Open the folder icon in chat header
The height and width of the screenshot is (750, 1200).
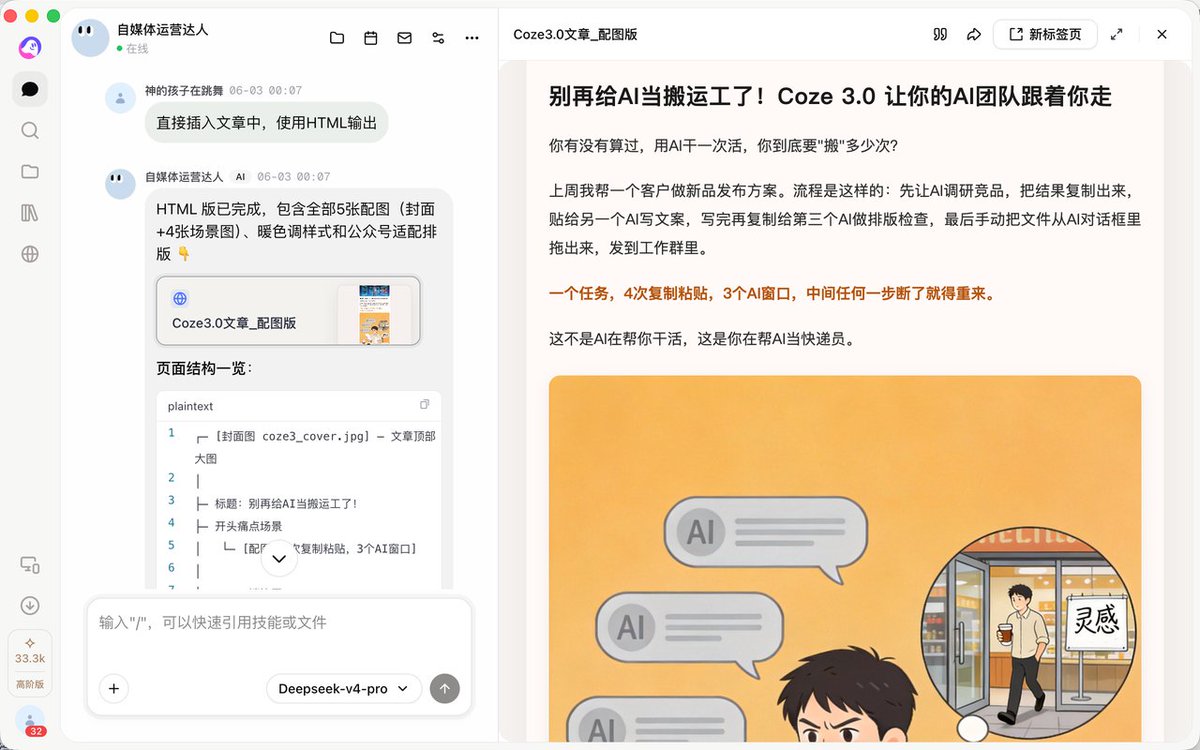[x=337, y=38]
